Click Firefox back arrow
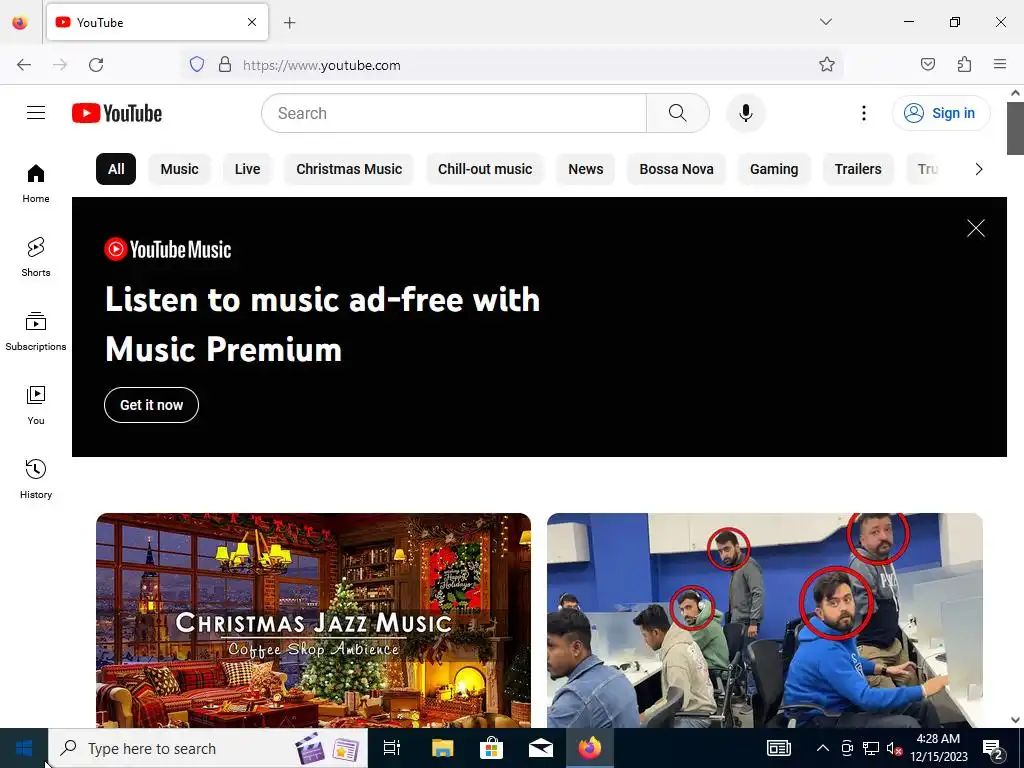This screenshot has width=1024, height=768. (x=24, y=65)
